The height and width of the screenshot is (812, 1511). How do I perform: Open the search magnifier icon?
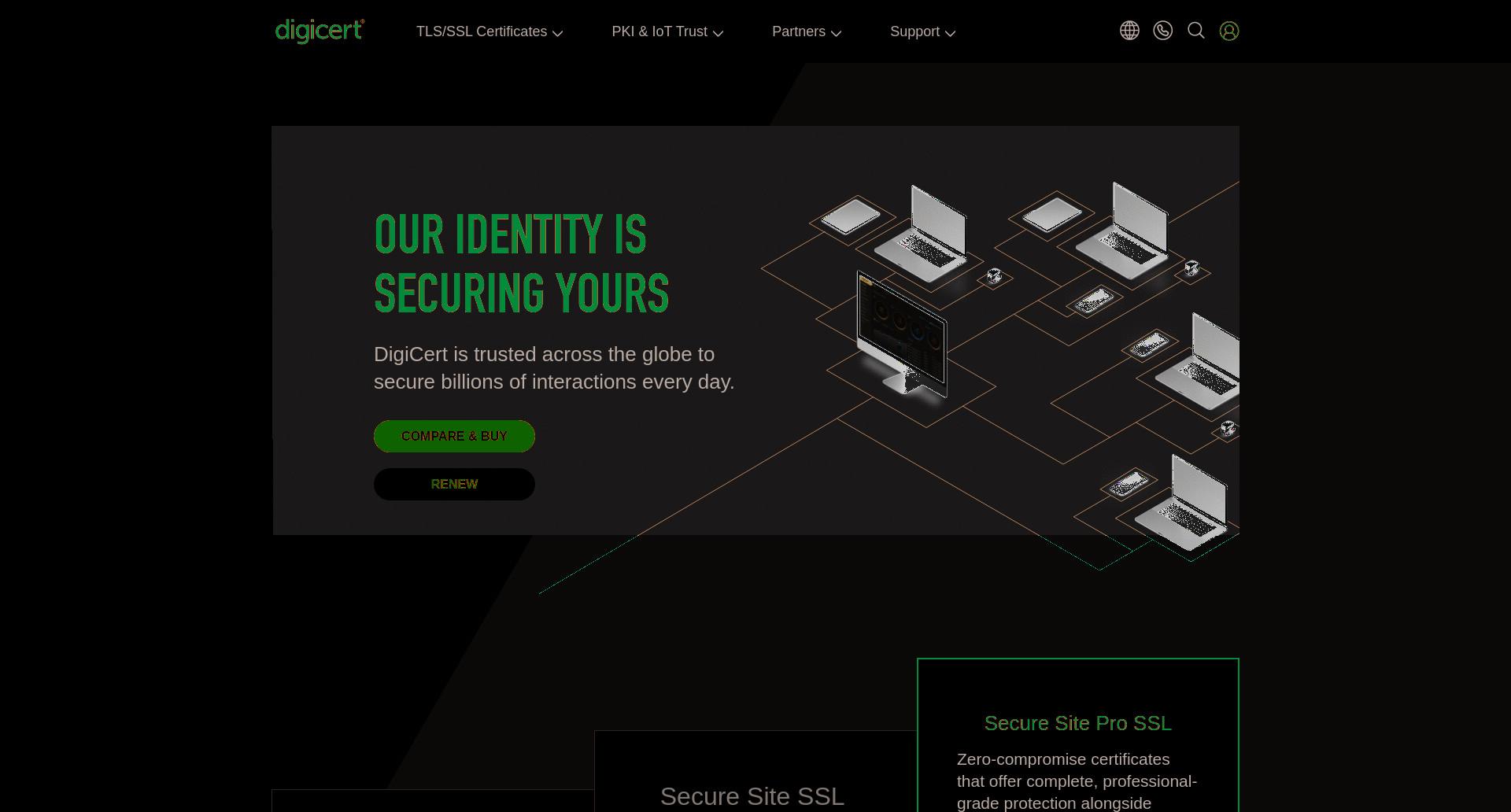(x=1196, y=31)
